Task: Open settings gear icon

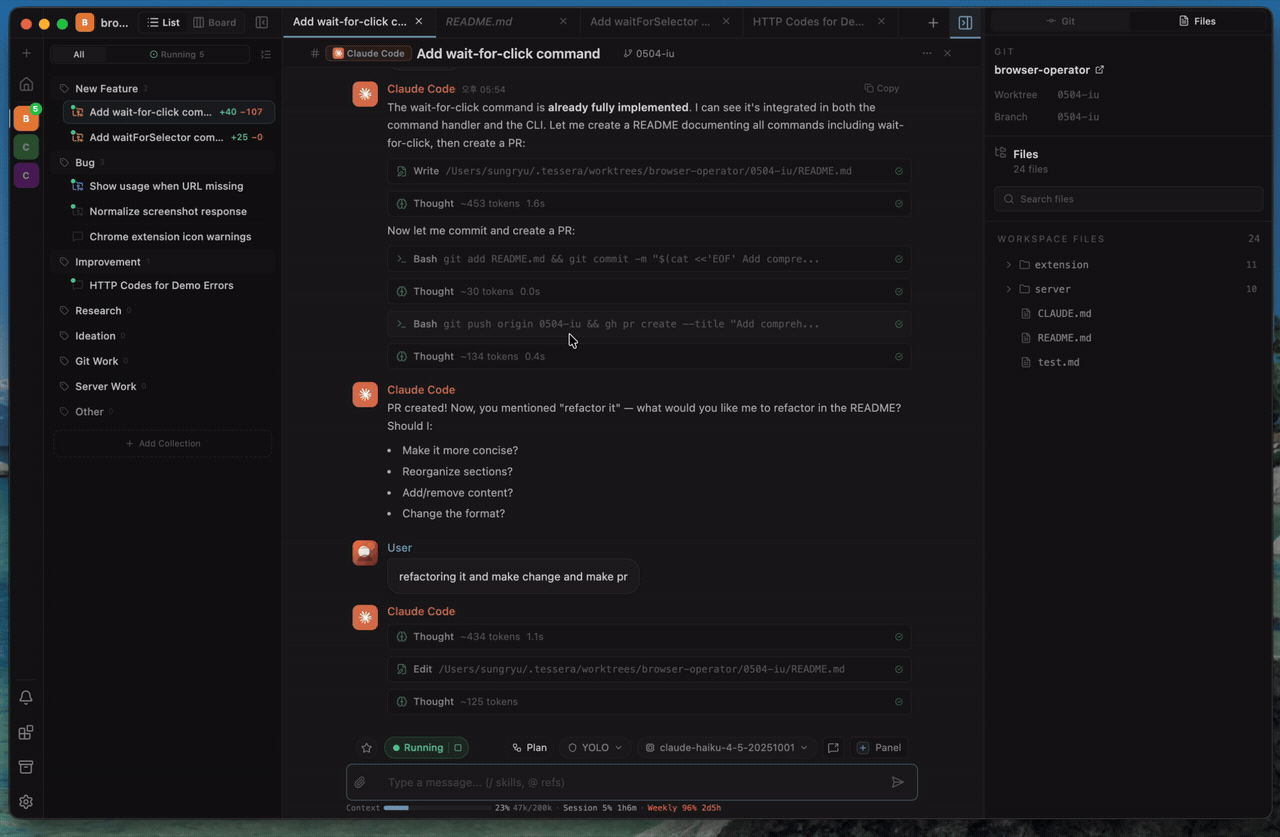Action: click(26, 801)
